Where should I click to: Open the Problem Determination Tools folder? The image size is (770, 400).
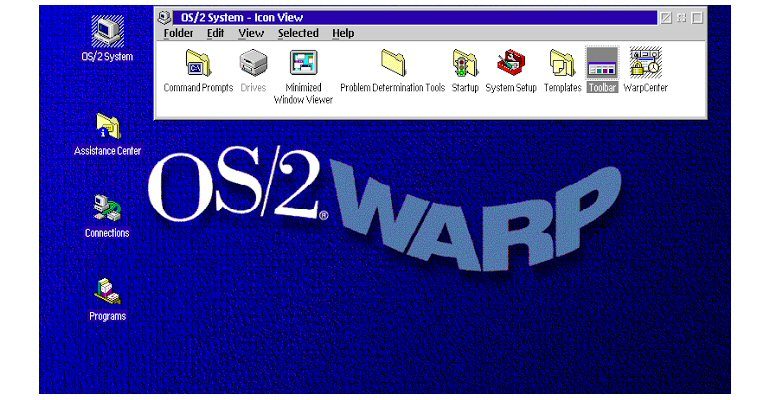[392, 64]
